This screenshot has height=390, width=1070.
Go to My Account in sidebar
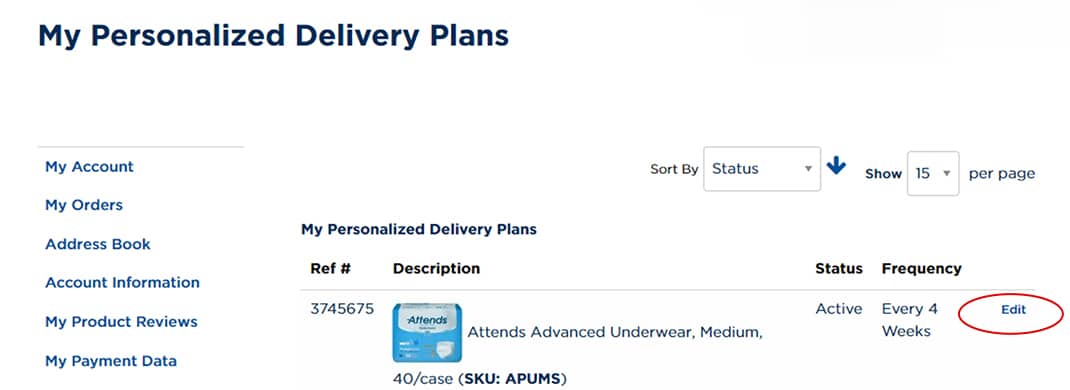89,167
